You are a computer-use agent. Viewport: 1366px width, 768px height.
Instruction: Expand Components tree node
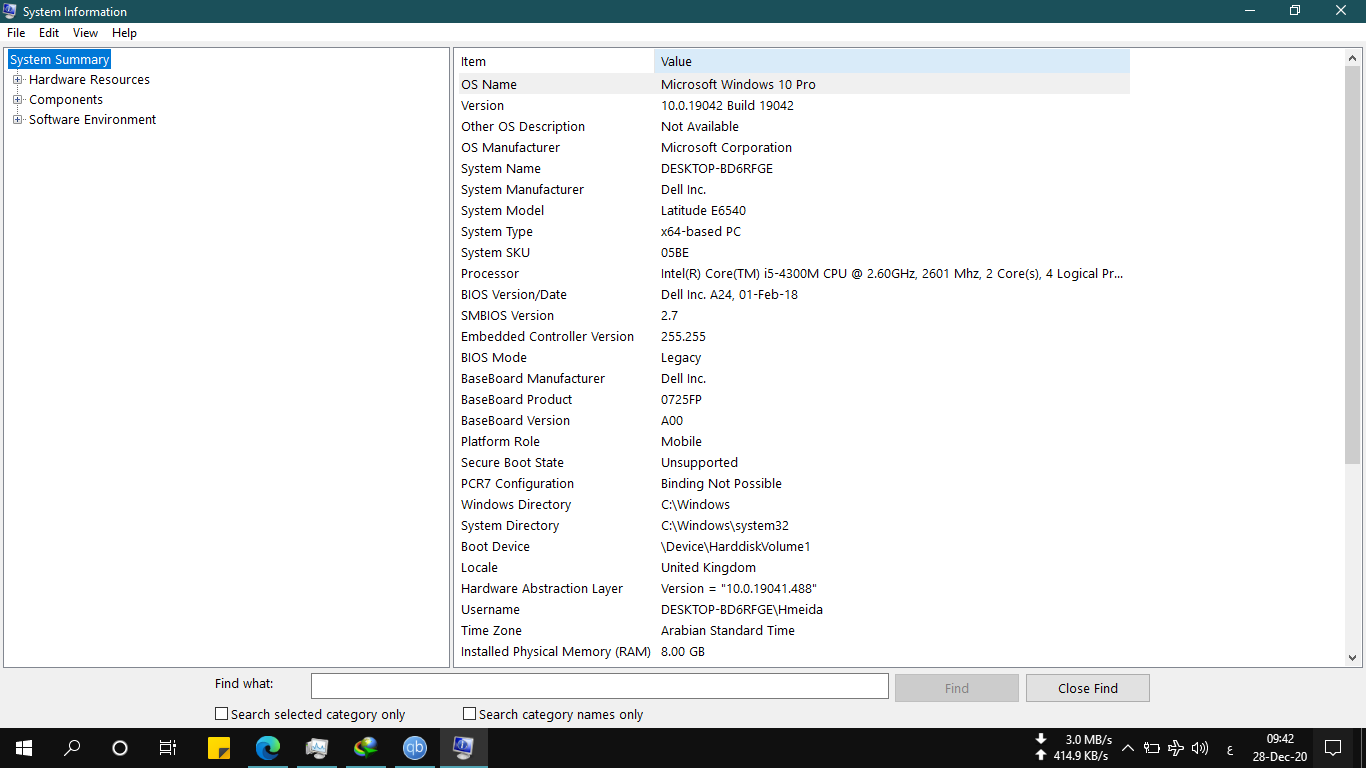[x=17, y=100]
